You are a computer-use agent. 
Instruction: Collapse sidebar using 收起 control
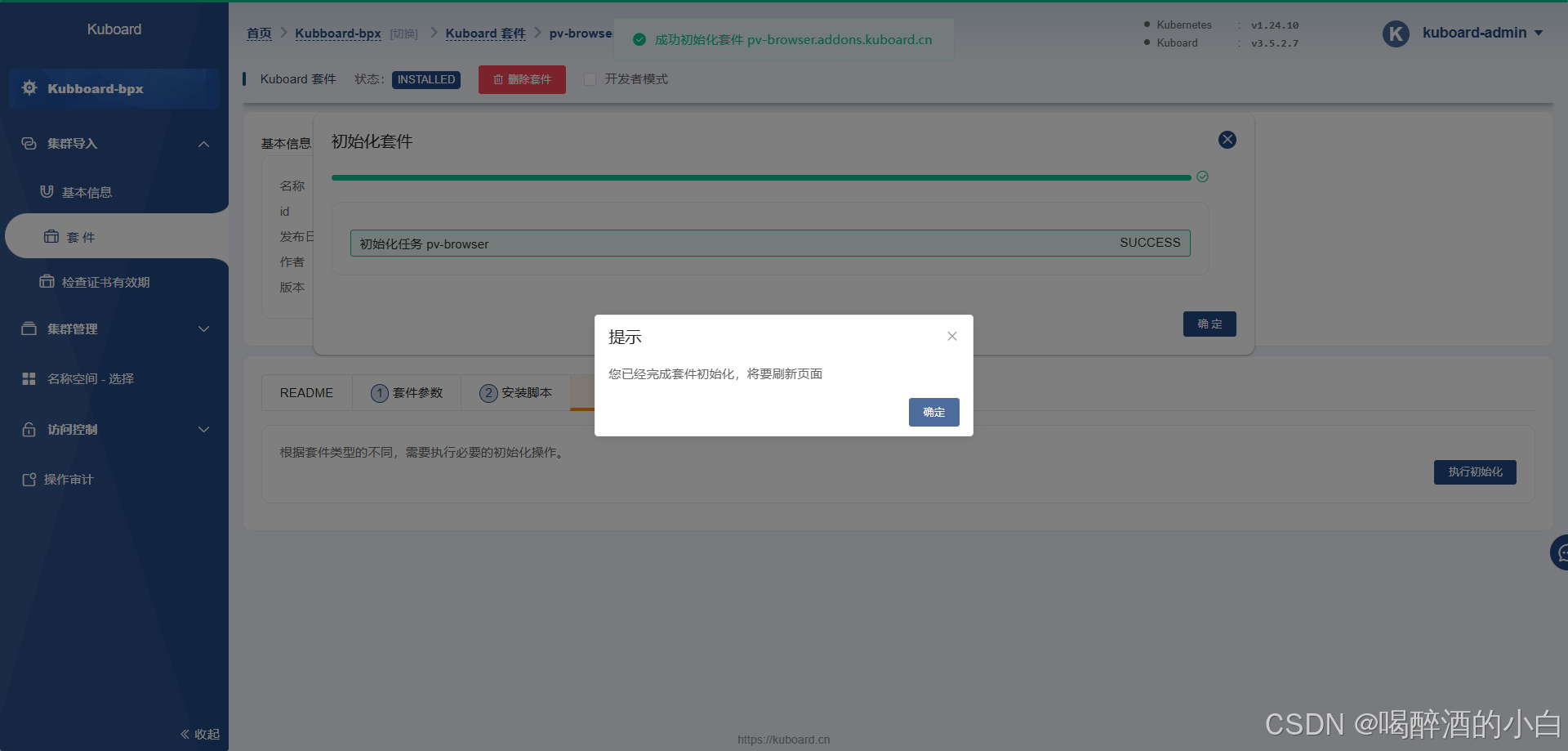pyautogui.click(x=198, y=734)
